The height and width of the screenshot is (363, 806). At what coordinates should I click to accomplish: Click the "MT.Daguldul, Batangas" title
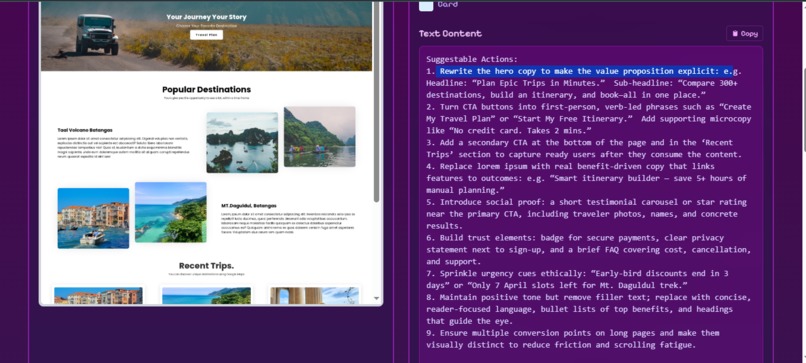249,206
